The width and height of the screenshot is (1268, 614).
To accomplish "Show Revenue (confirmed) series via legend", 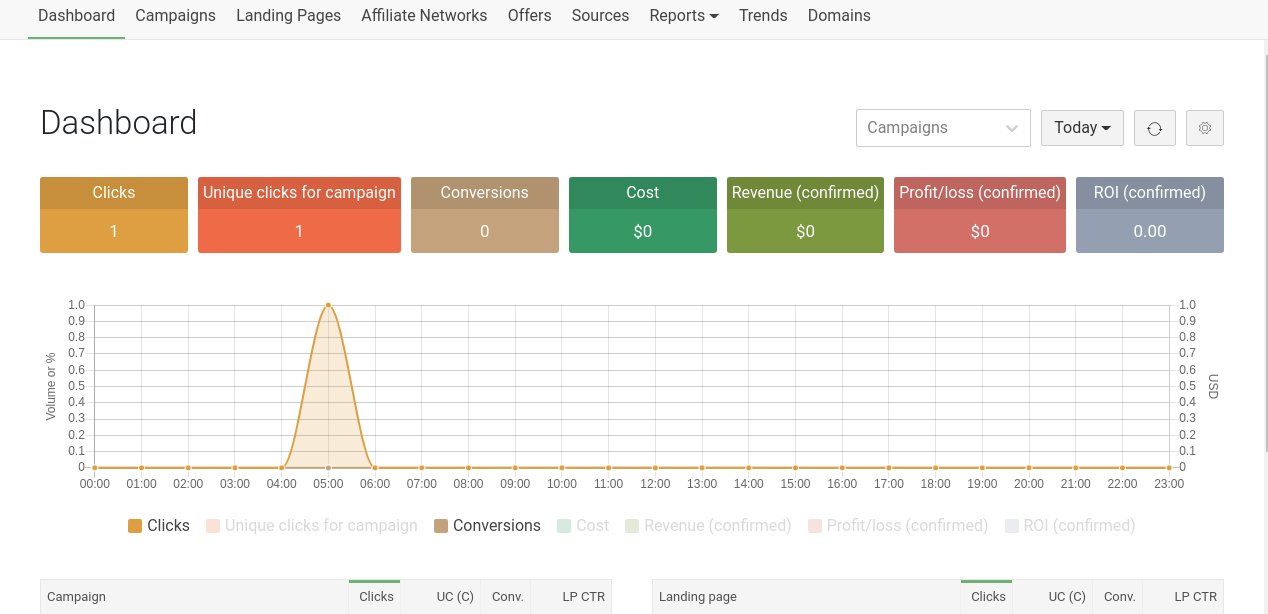I will (x=708, y=526).
